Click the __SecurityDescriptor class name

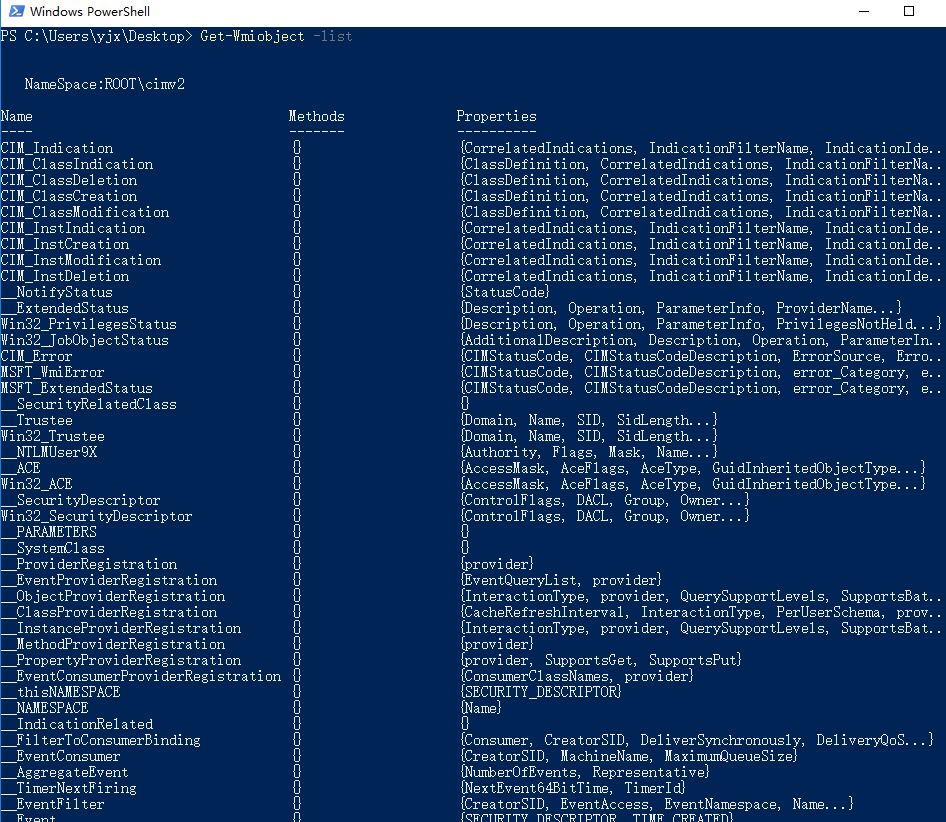click(x=81, y=500)
